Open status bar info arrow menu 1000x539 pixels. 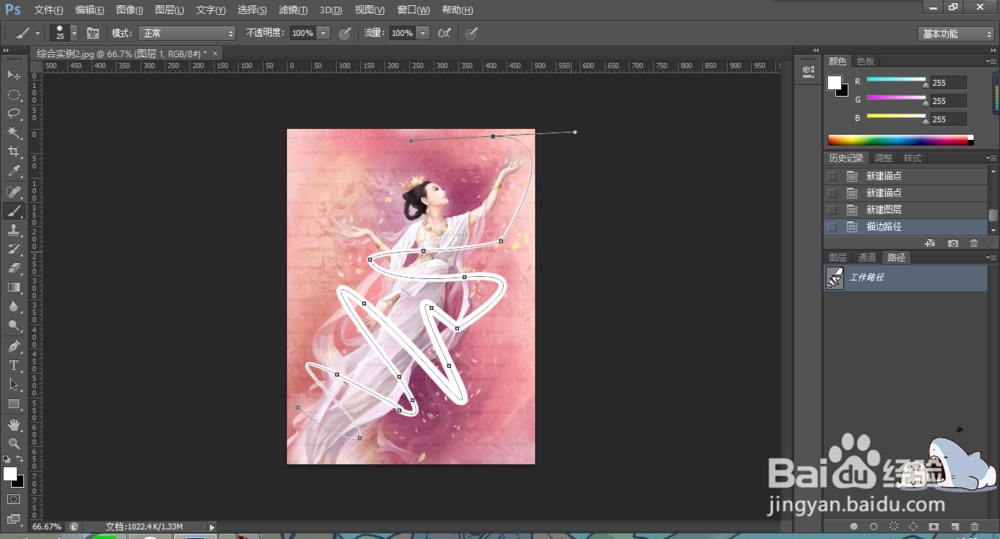[x=212, y=527]
